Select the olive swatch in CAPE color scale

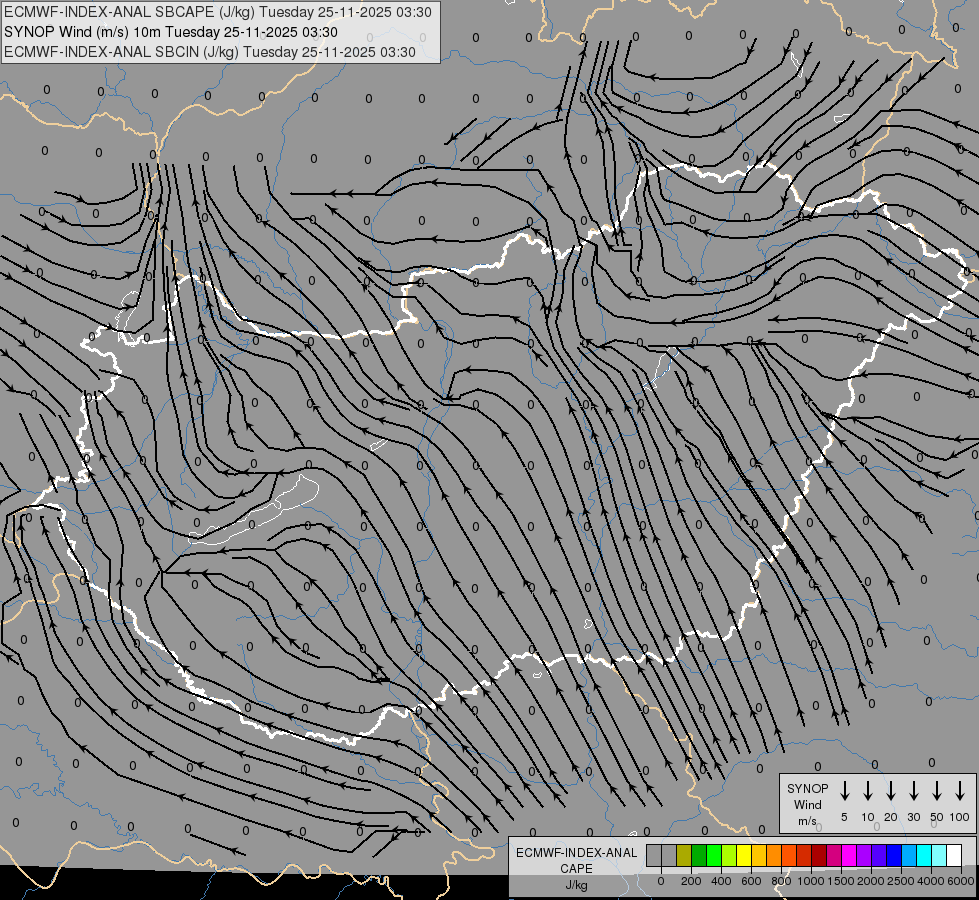pyautogui.click(x=684, y=855)
